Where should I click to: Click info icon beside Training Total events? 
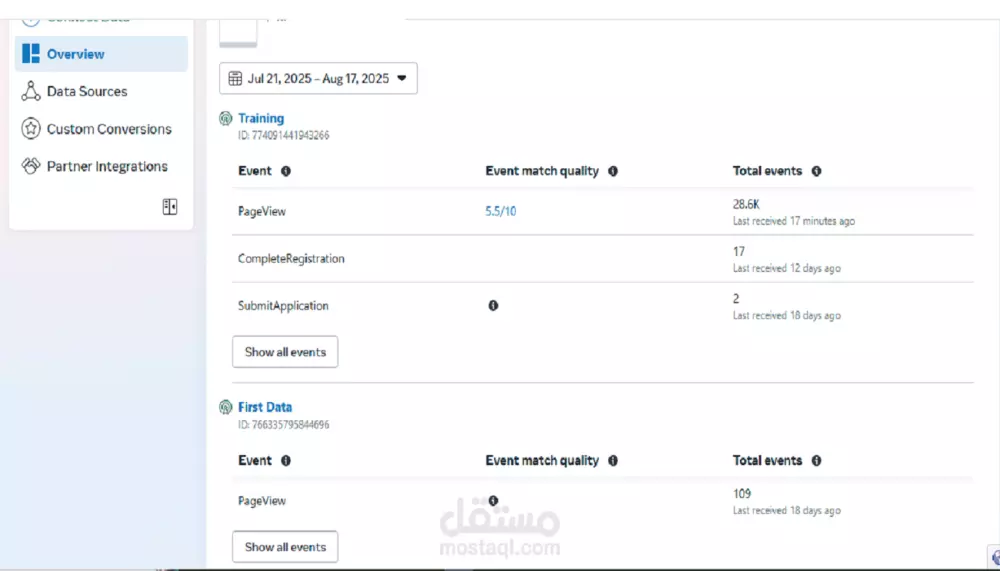(816, 171)
